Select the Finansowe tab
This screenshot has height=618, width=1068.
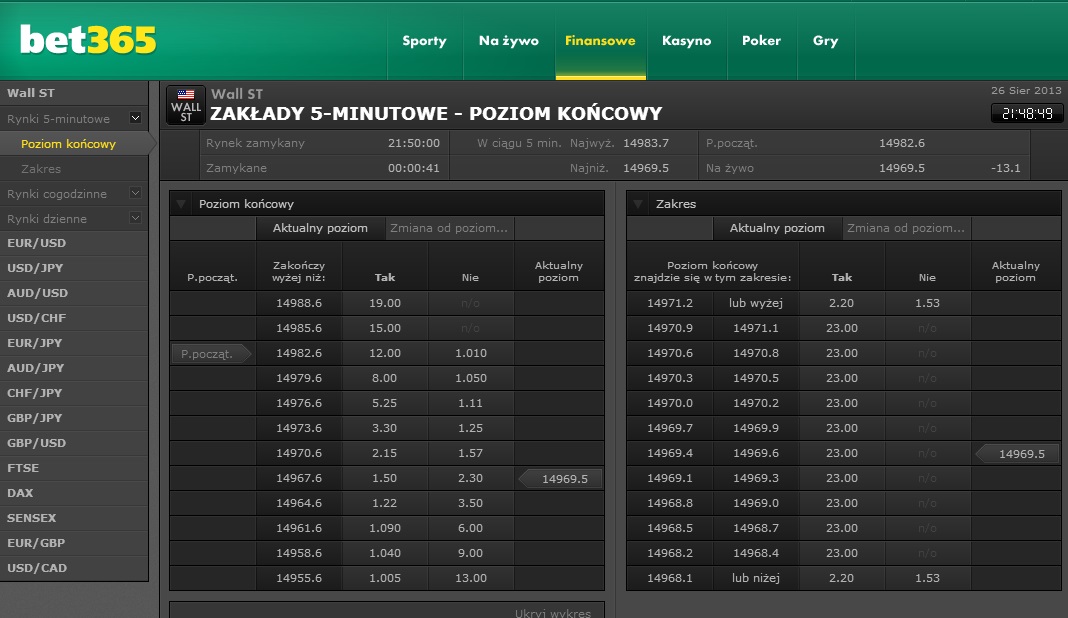600,41
